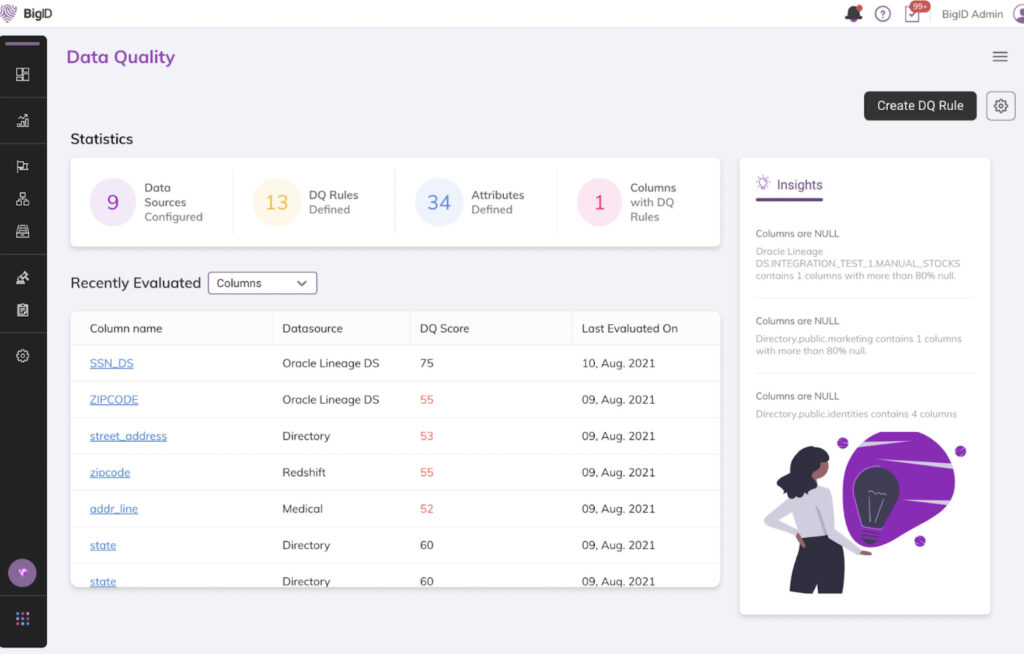The image size is (1024, 654).
Task: Select the Policies flag icon in the sidebar
Action: [x=22, y=166]
